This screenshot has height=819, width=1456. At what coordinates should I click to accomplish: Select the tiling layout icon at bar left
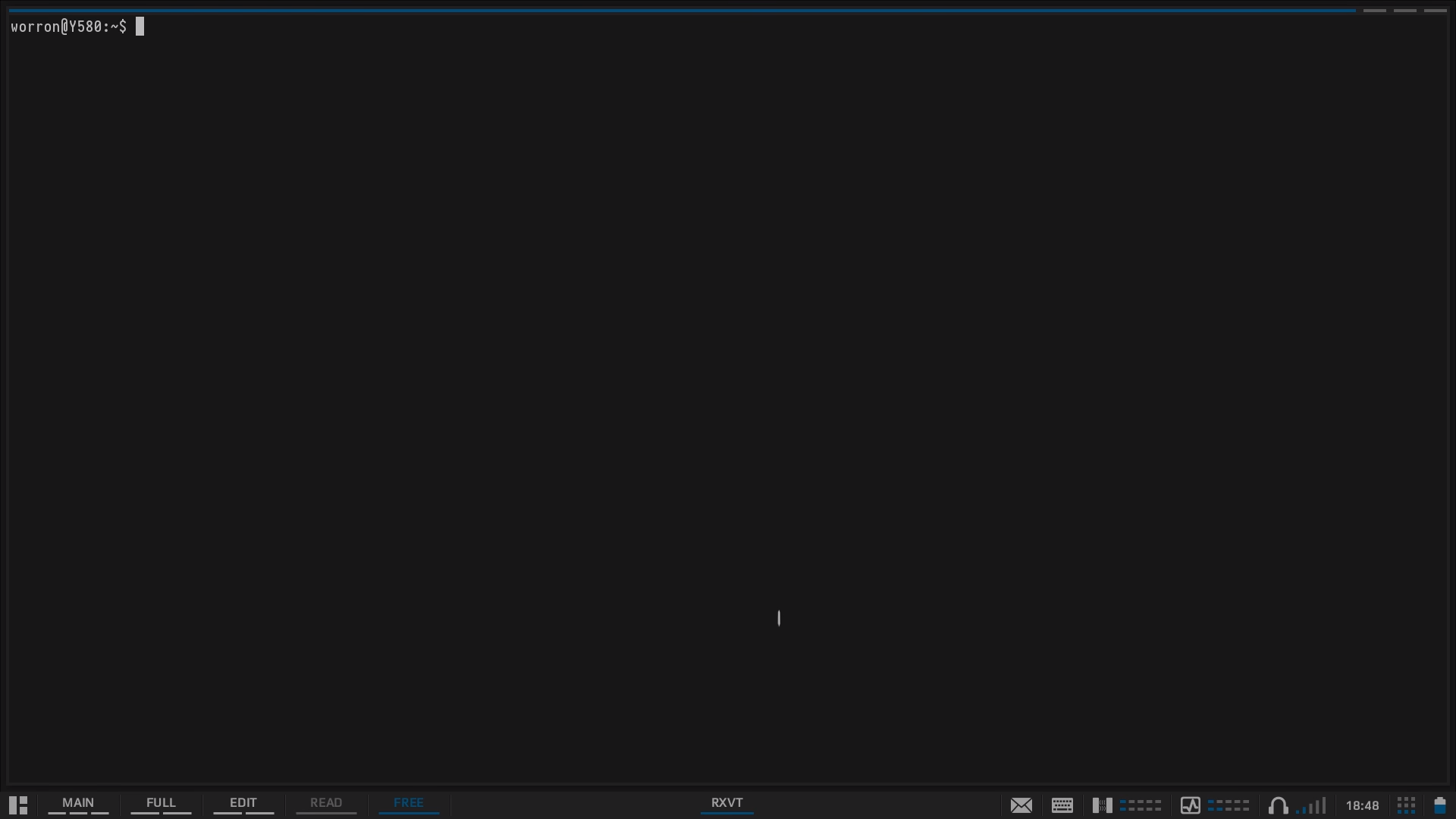point(16,805)
